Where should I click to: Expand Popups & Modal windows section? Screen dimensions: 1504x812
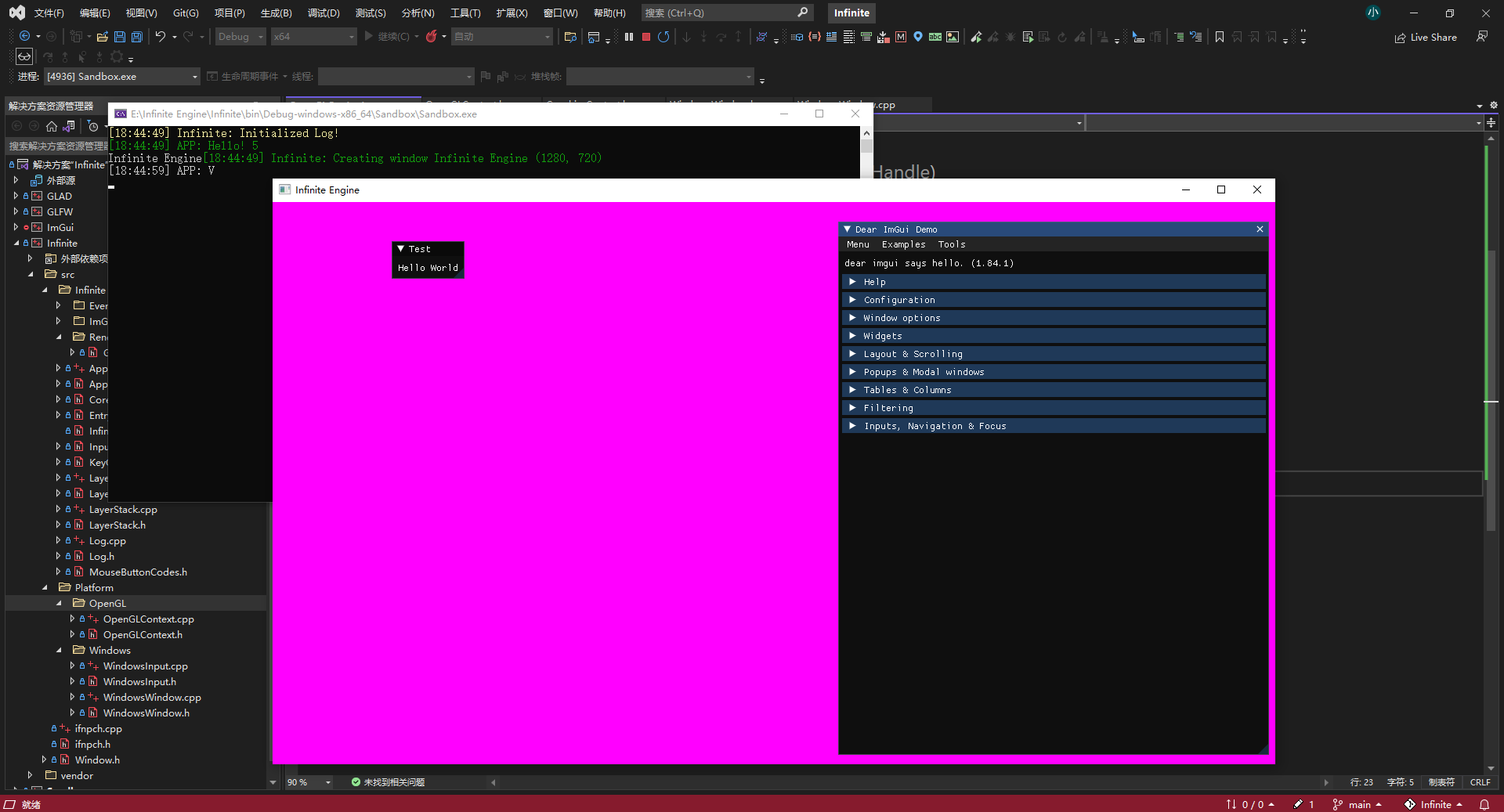pos(1053,372)
